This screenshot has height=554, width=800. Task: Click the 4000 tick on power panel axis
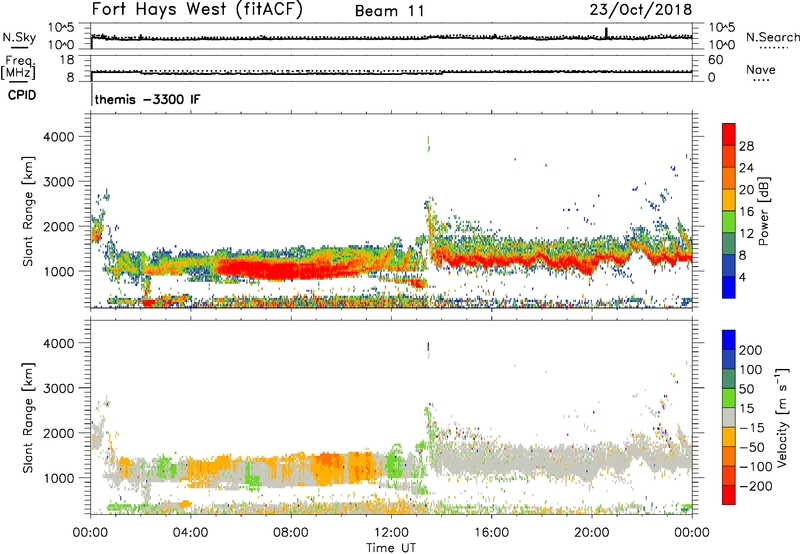58,137
